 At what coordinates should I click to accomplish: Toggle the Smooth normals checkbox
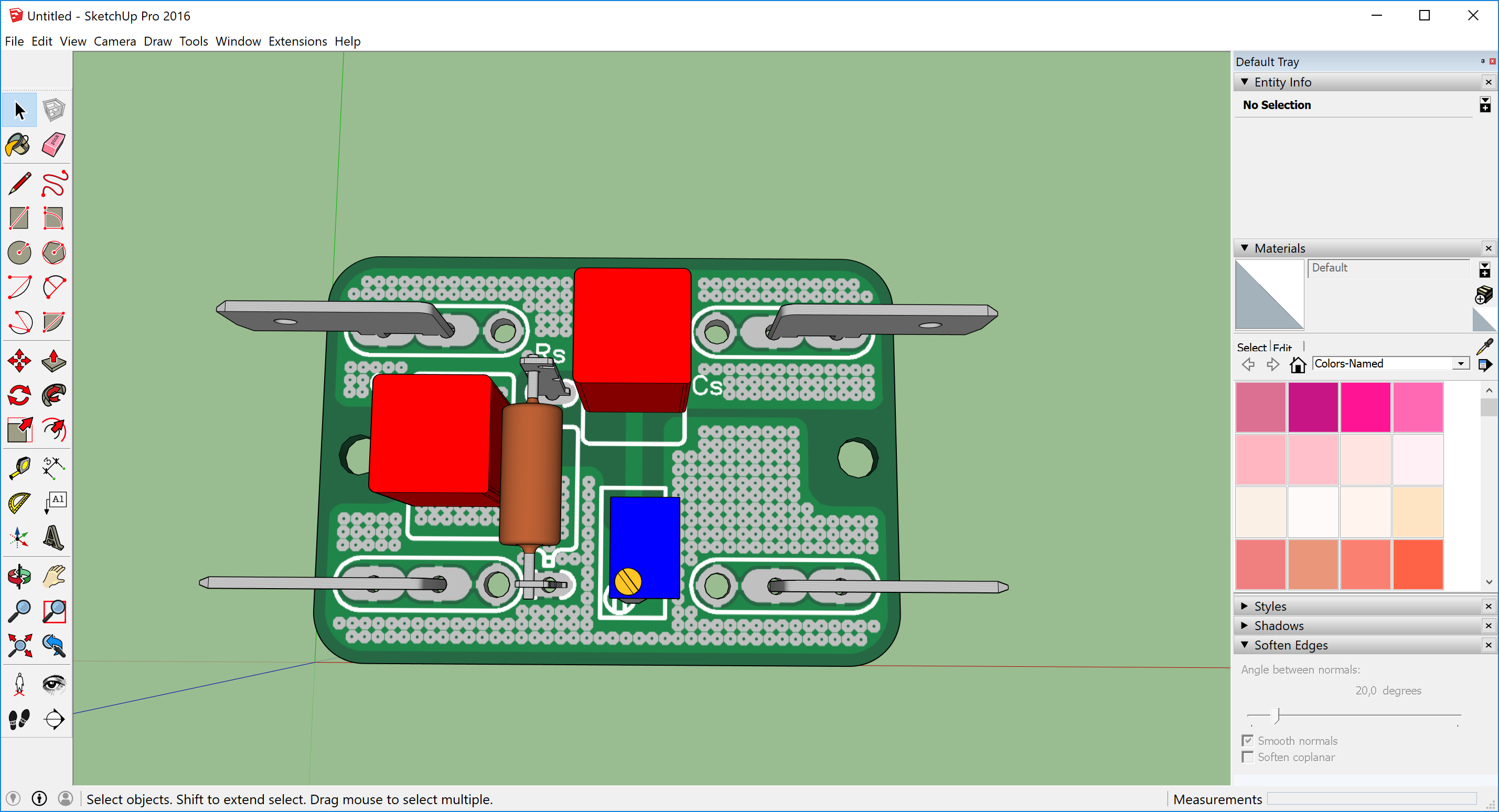tap(1247, 741)
